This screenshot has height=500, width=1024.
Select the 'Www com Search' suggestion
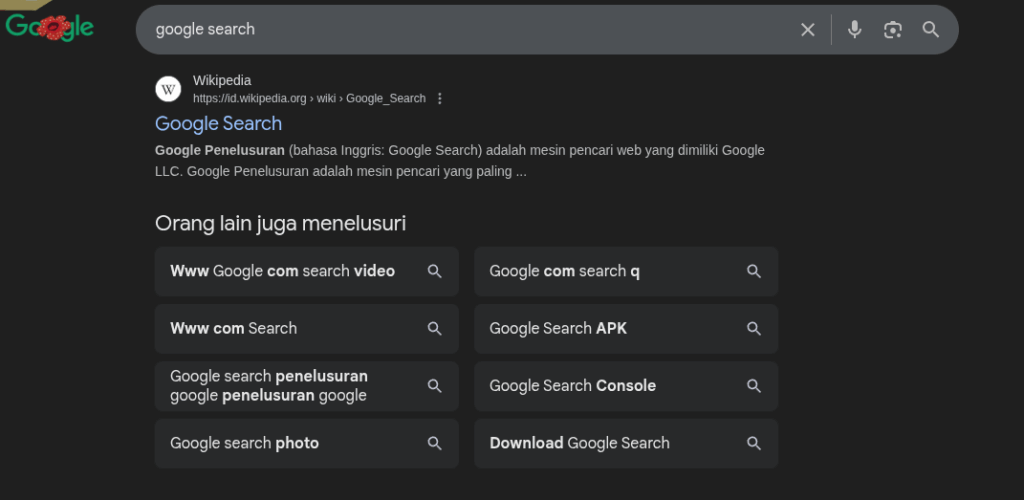pos(306,328)
